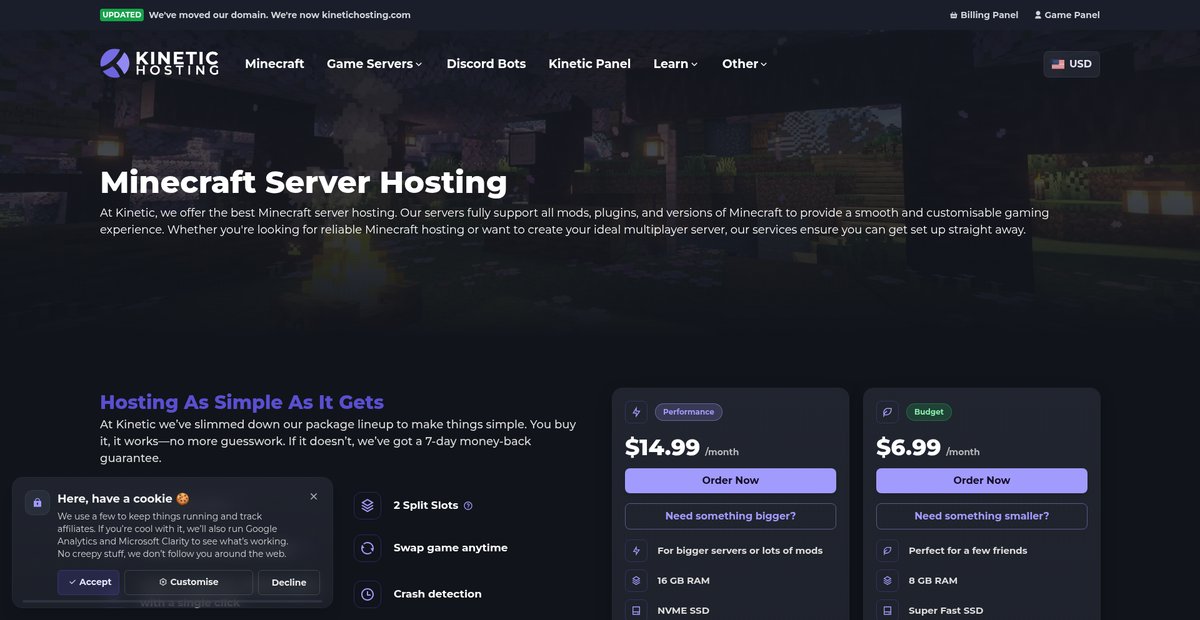Expand the Other dropdown menu

pyautogui.click(x=745, y=64)
